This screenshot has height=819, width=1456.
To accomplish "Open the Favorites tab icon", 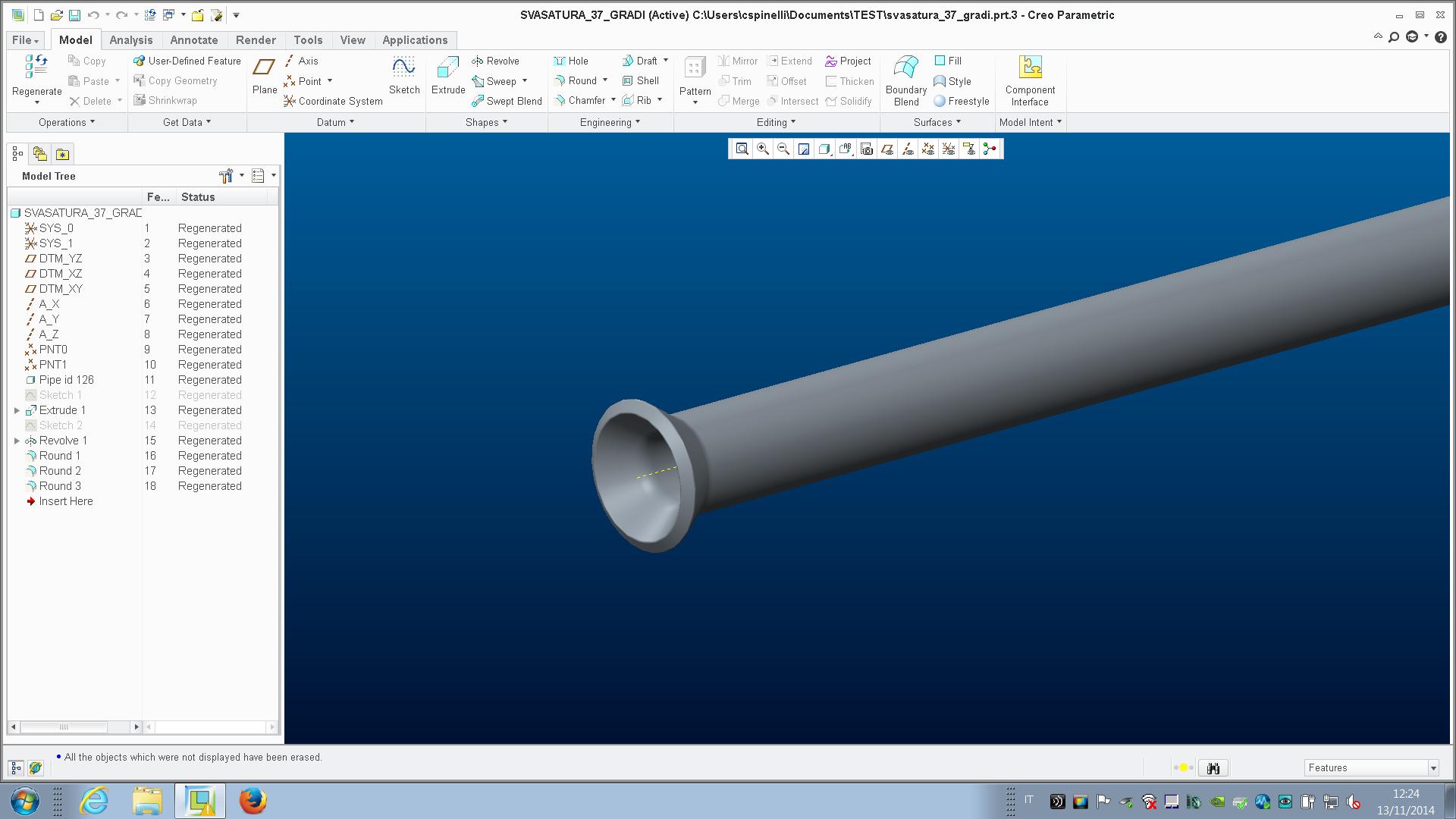I will tap(62, 155).
